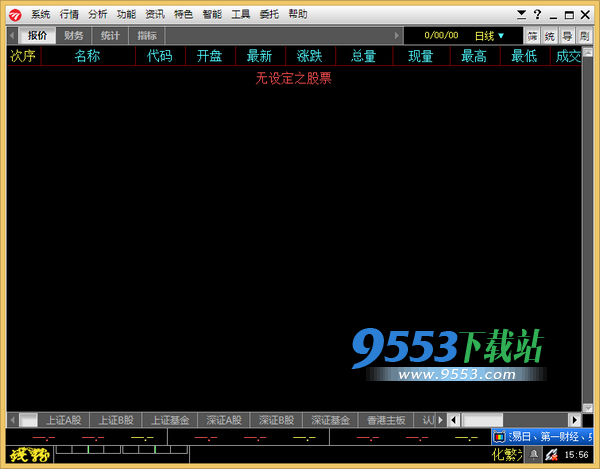The width and height of the screenshot is (600, 469).
Task: Open the 特色 menu
Action: click(x=184, y=15)
